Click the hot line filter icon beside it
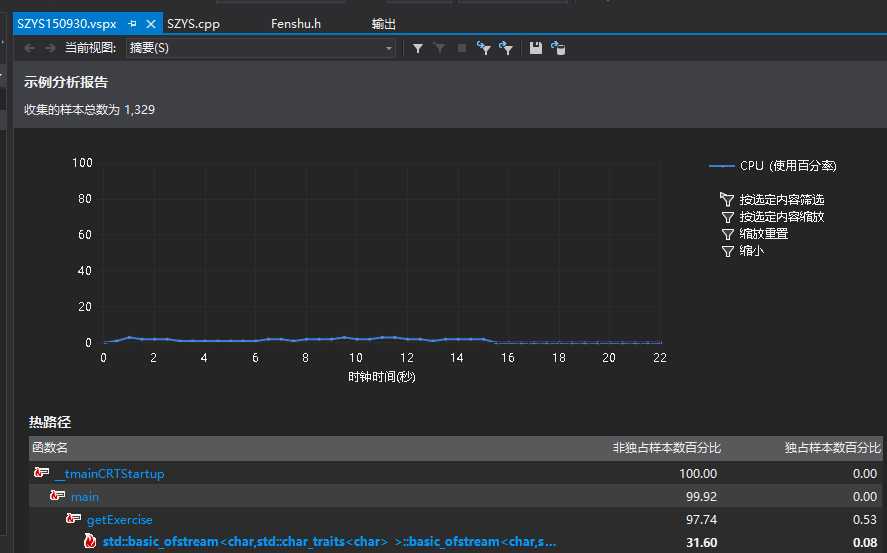The height and width of the screenshot is (553, 887). [506, 48]
